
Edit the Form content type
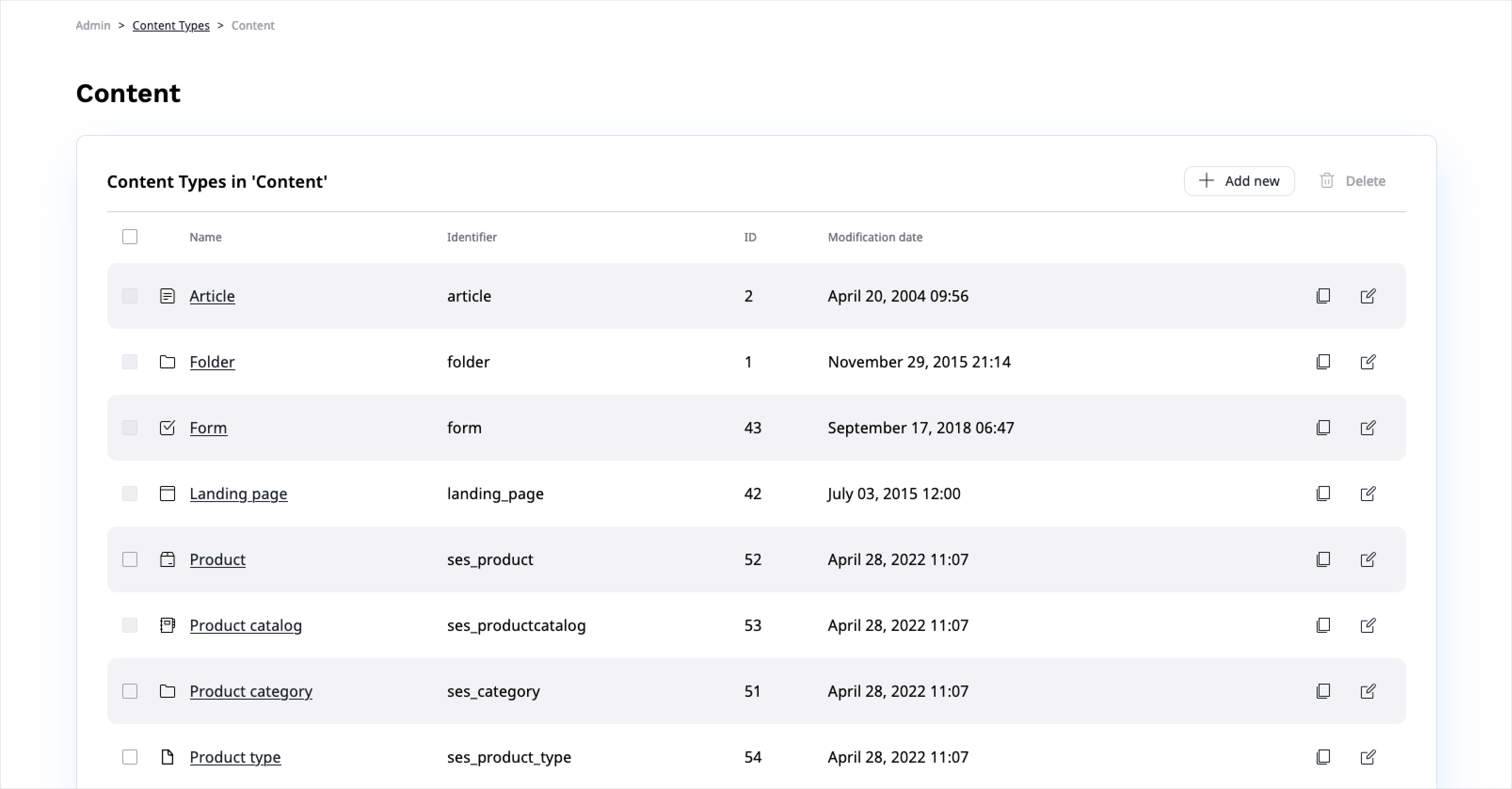1368,428
